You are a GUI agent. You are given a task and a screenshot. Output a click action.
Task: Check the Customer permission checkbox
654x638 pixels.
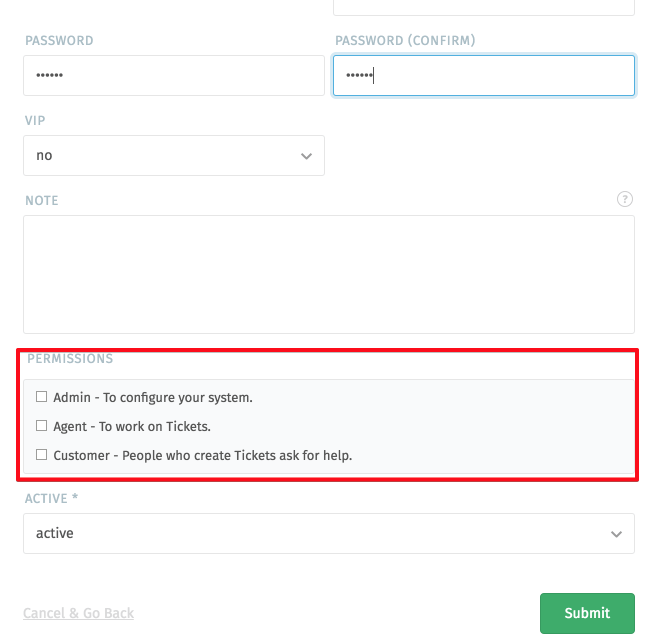(x=41, y=455)
